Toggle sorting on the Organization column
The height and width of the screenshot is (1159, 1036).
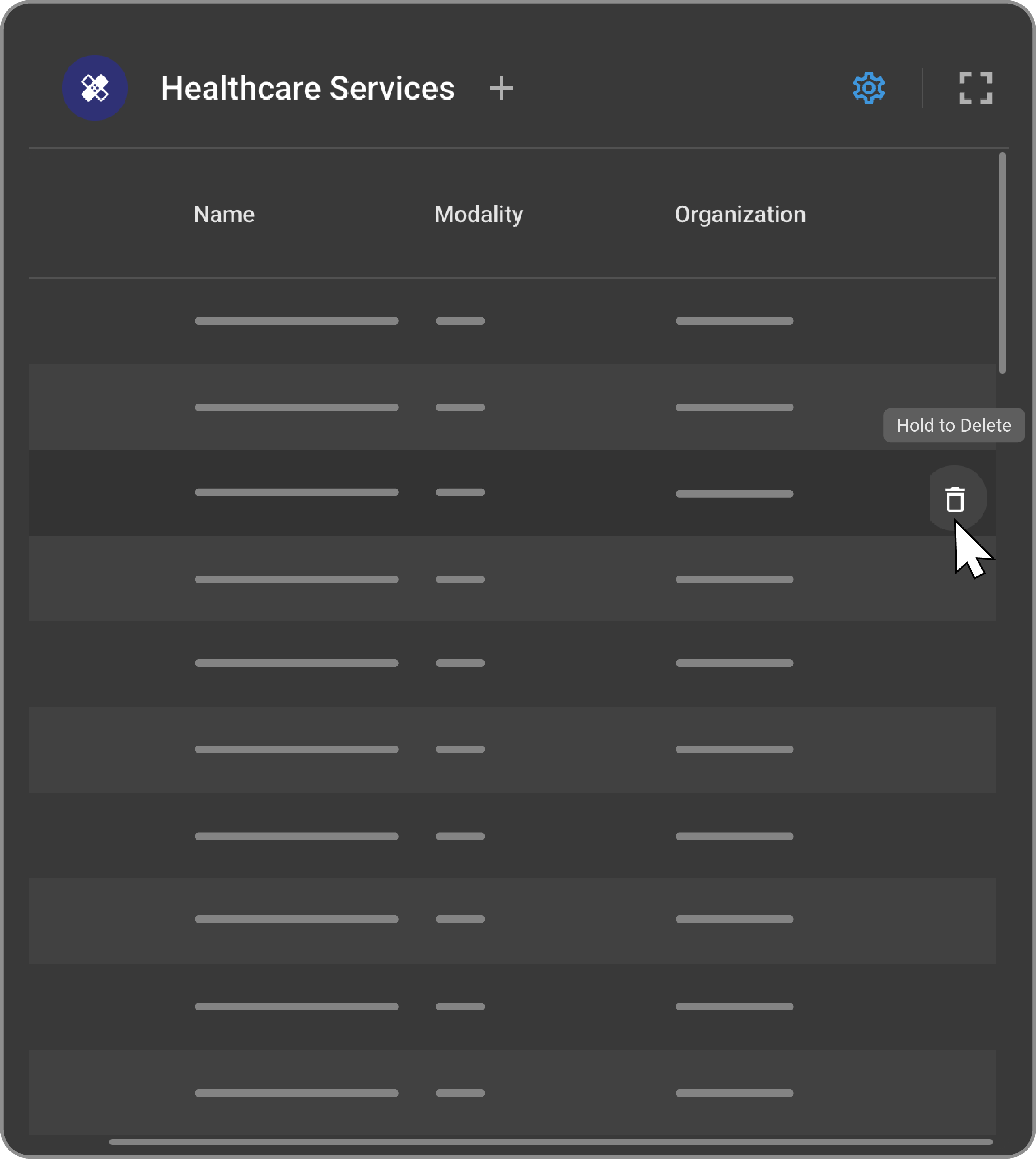[x=740, y=215]
